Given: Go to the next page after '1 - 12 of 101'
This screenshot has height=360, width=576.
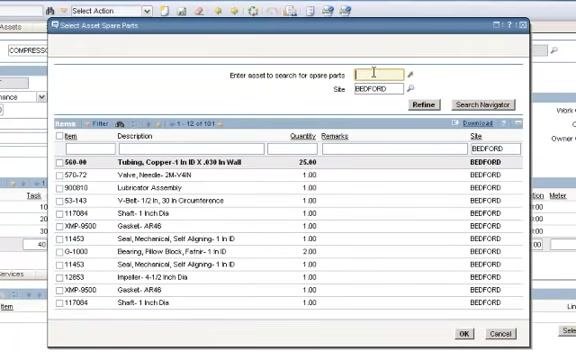Looking at the screenshot, I should 220,124.
